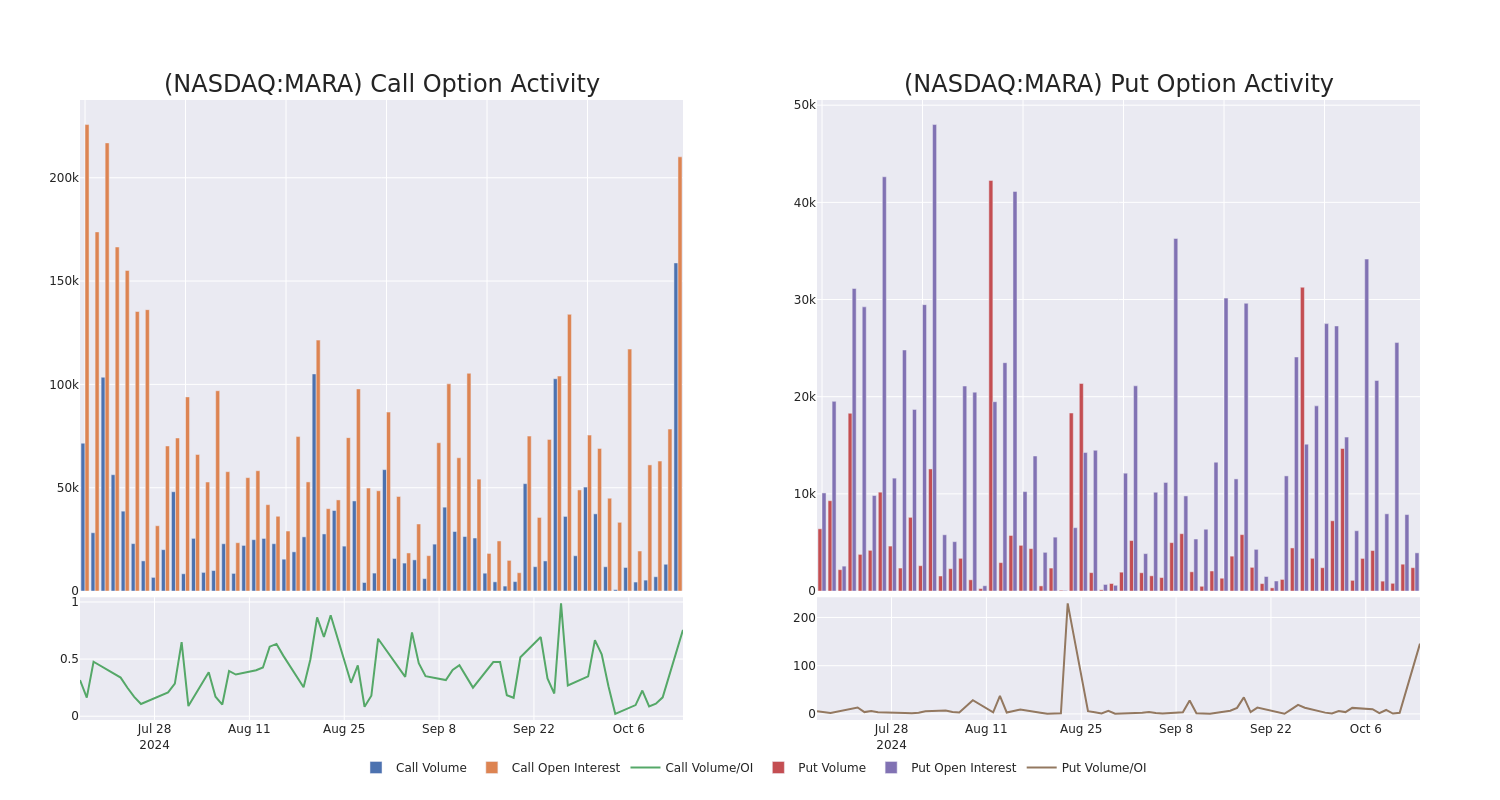Click the last blue call volume bar
1500x800 pixels.
tap(676, 427)
